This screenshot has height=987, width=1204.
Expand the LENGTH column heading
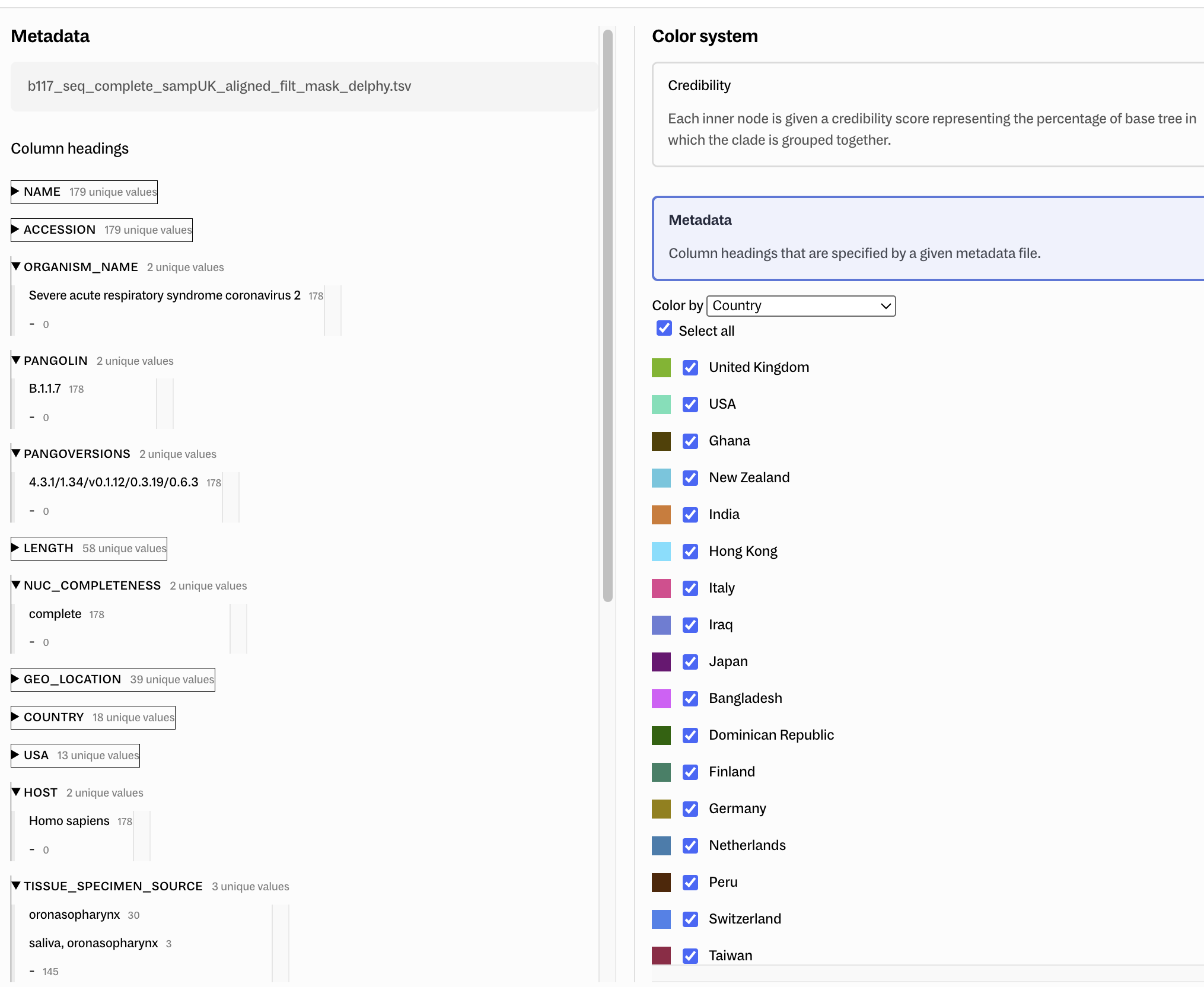point(48,548)
